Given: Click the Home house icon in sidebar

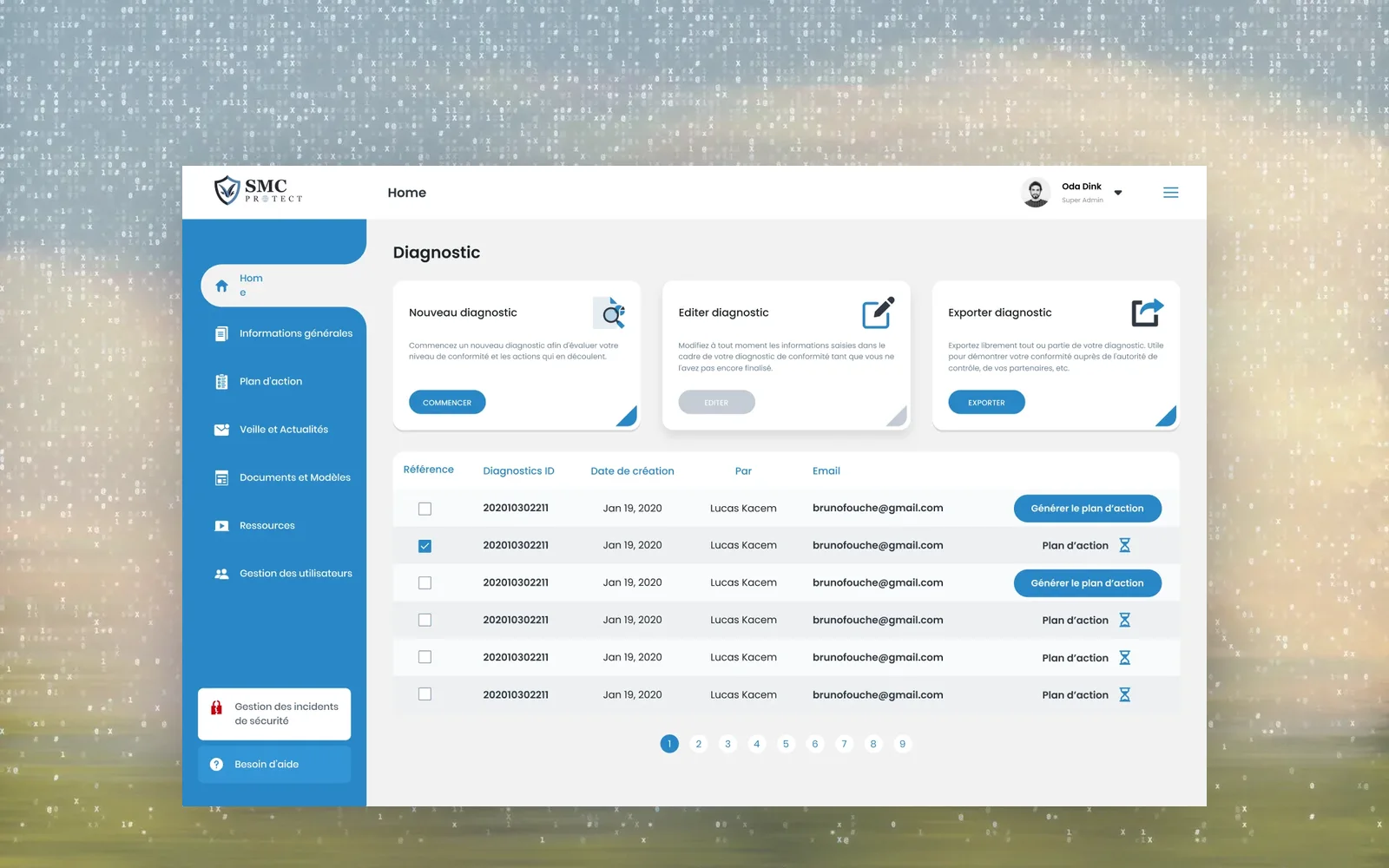Looking at the screenshot, I should point(221,286).
